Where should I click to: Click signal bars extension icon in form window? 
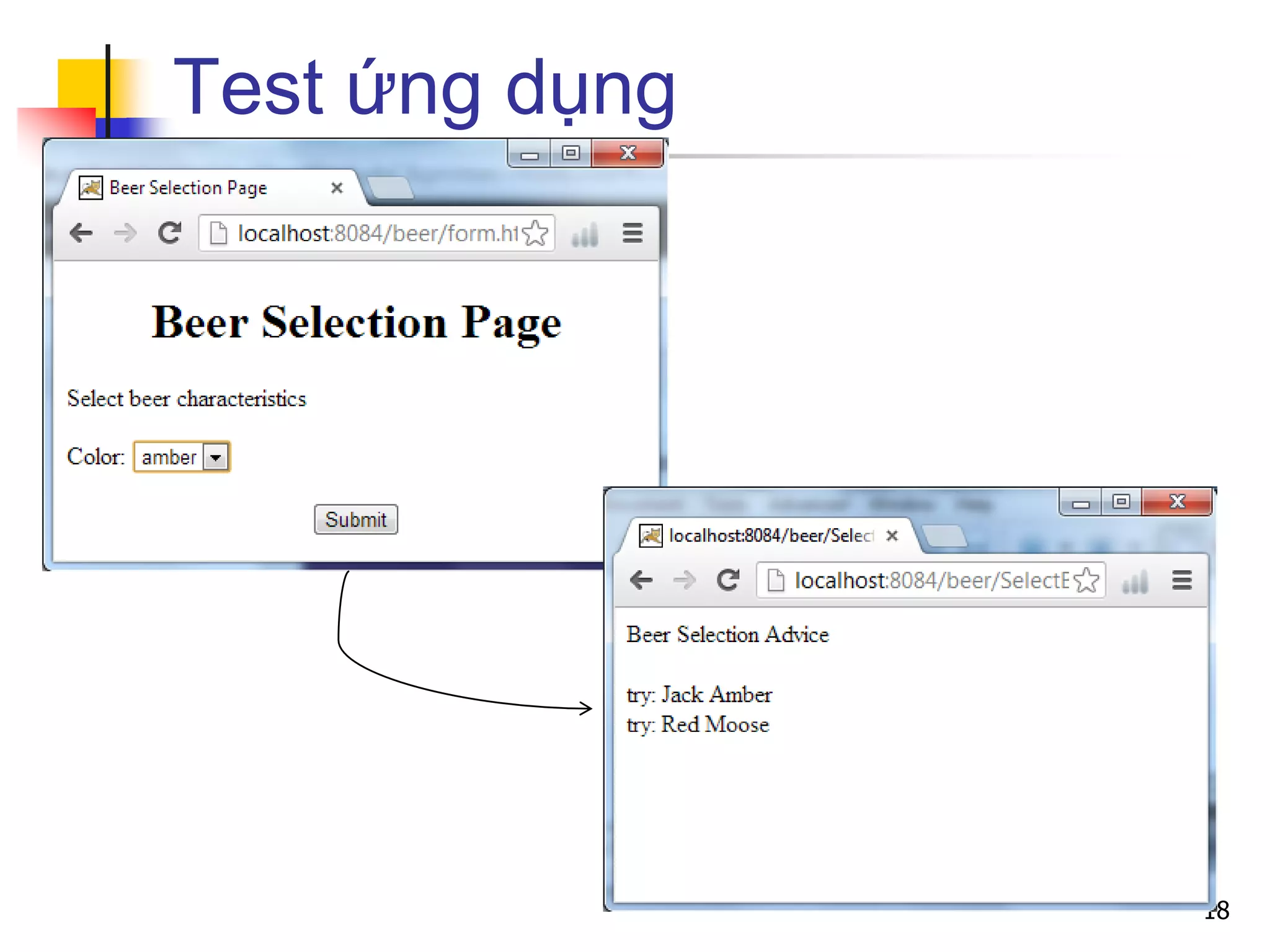click(x=585, y=234)
